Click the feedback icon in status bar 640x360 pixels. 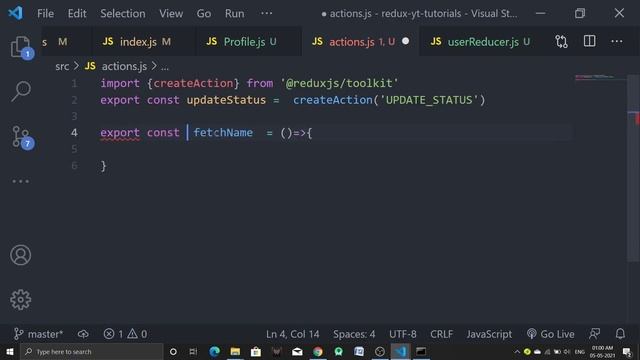594,334
